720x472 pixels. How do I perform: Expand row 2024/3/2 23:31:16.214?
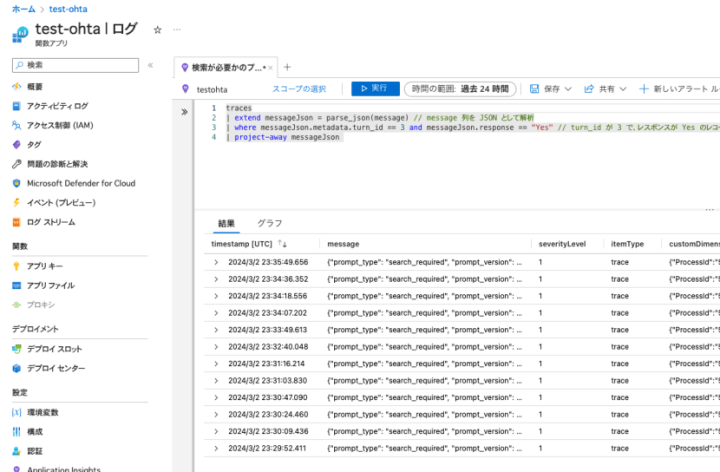(x=216, y=364)
